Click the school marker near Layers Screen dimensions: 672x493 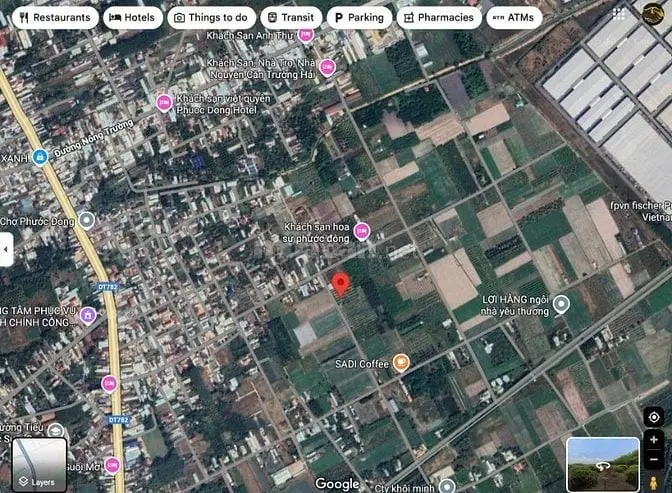[x=56, y=431]
